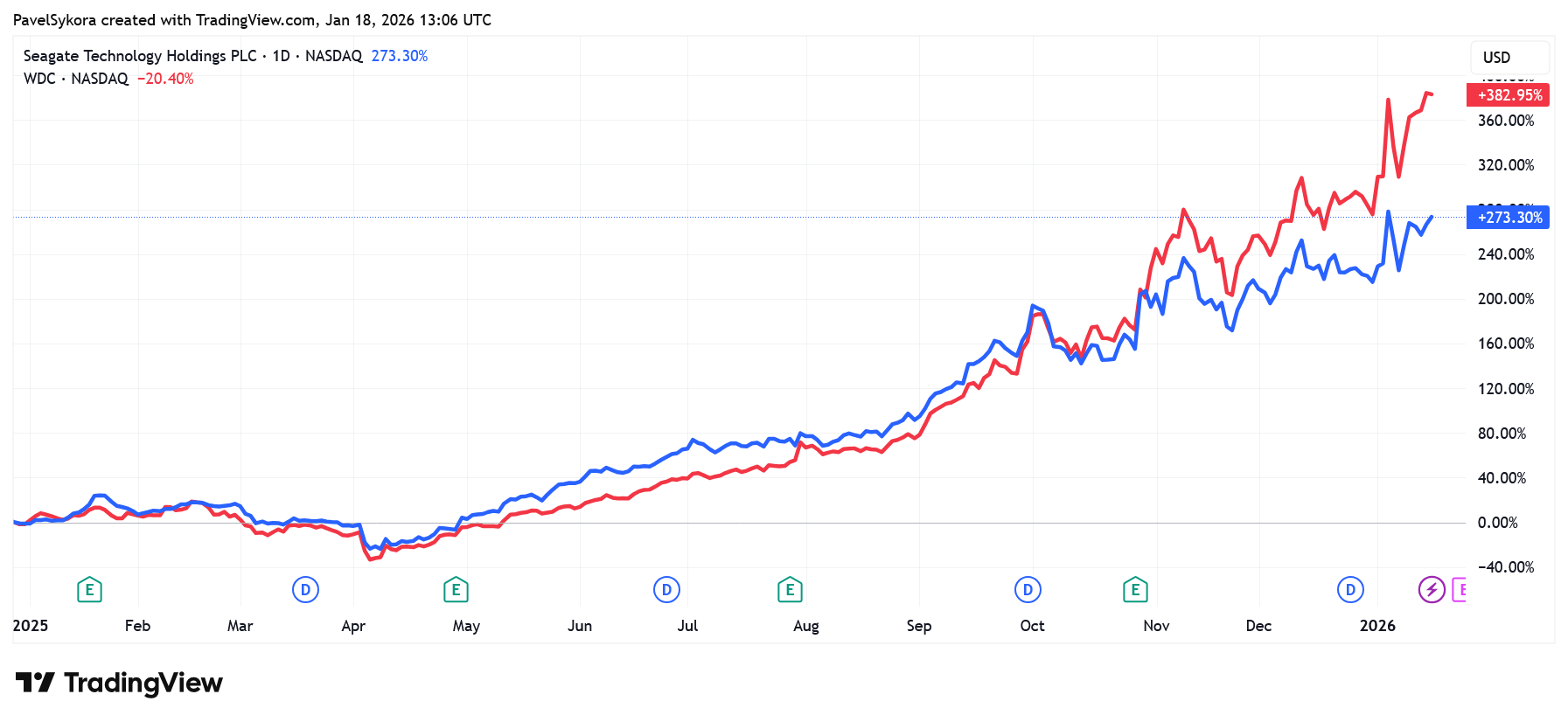Click the Apr label on the time axis
Screen dimensions: 1568x722
353,626
